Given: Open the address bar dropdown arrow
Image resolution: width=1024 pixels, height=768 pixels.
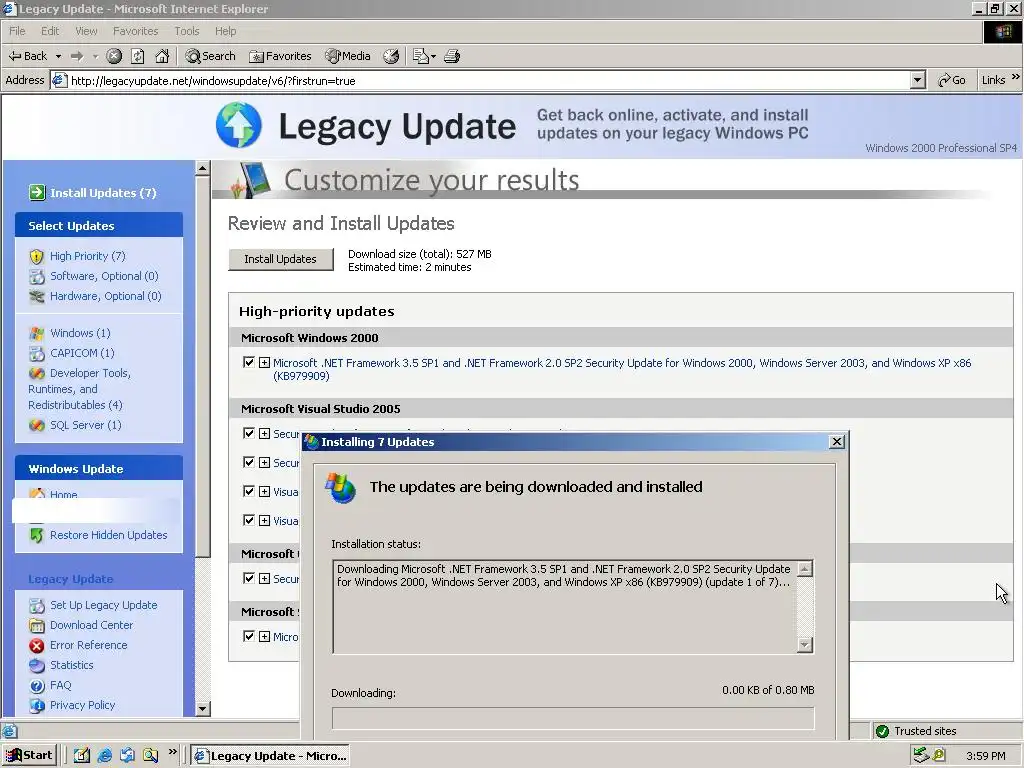Looking at the screenshot, I should click(918, 80).
